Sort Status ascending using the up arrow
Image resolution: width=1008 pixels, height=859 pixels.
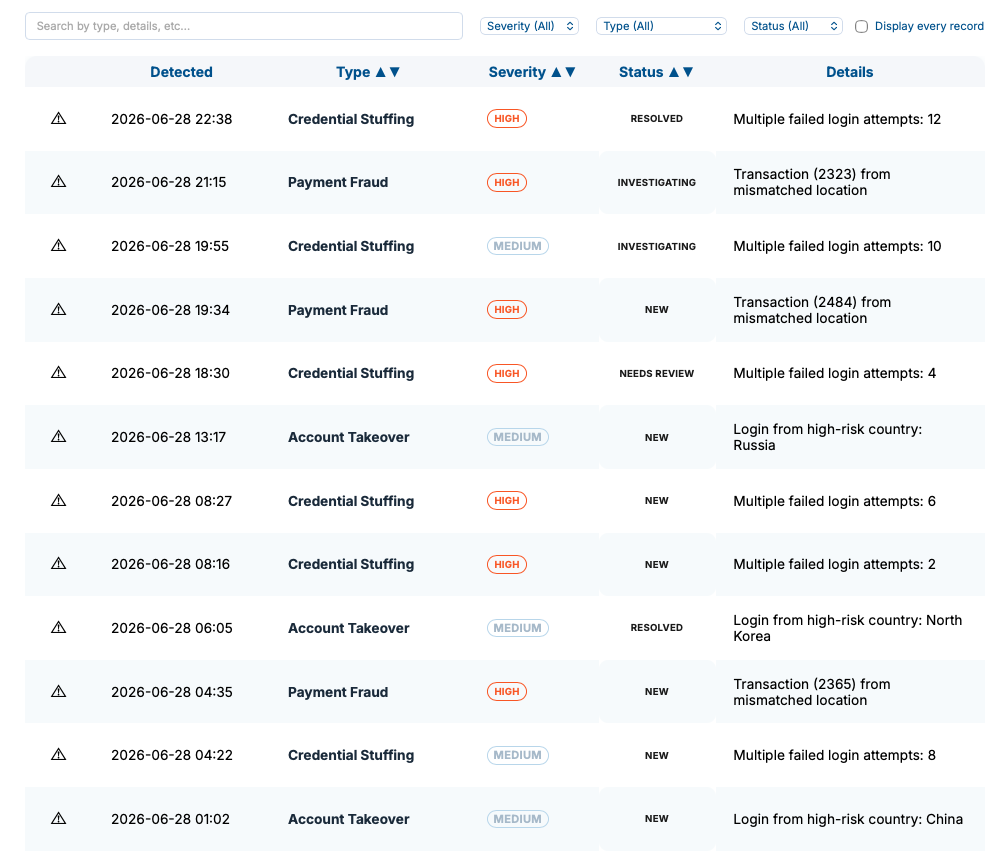[x=674, y=72]
